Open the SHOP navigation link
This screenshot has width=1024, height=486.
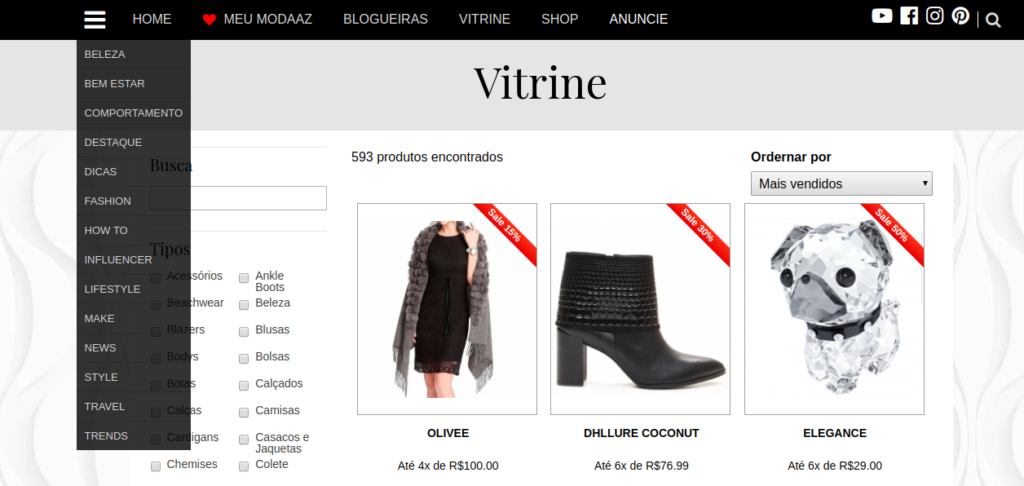(x=560, y=20)
